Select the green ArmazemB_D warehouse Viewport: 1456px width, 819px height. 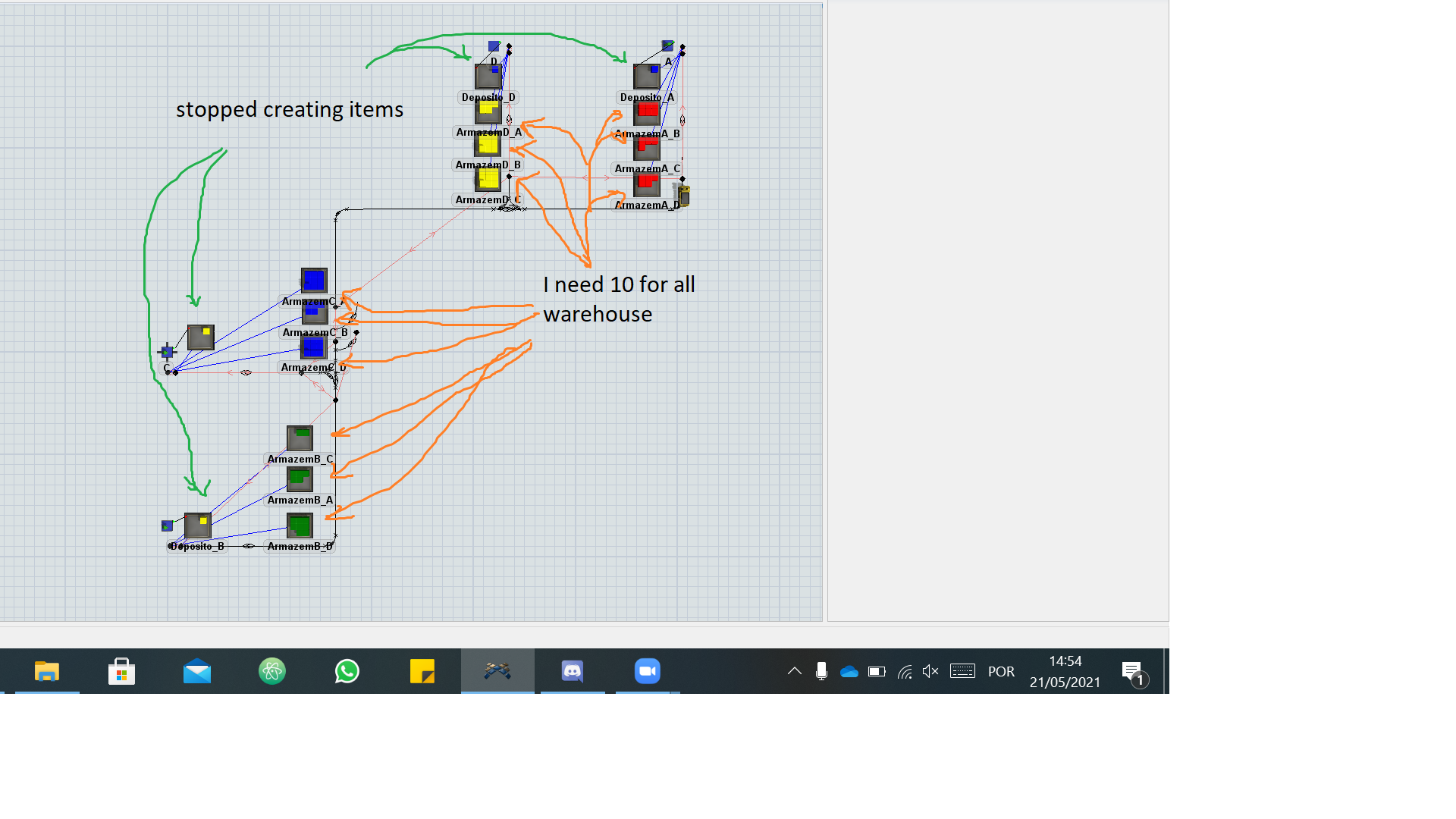coord(300,526)
